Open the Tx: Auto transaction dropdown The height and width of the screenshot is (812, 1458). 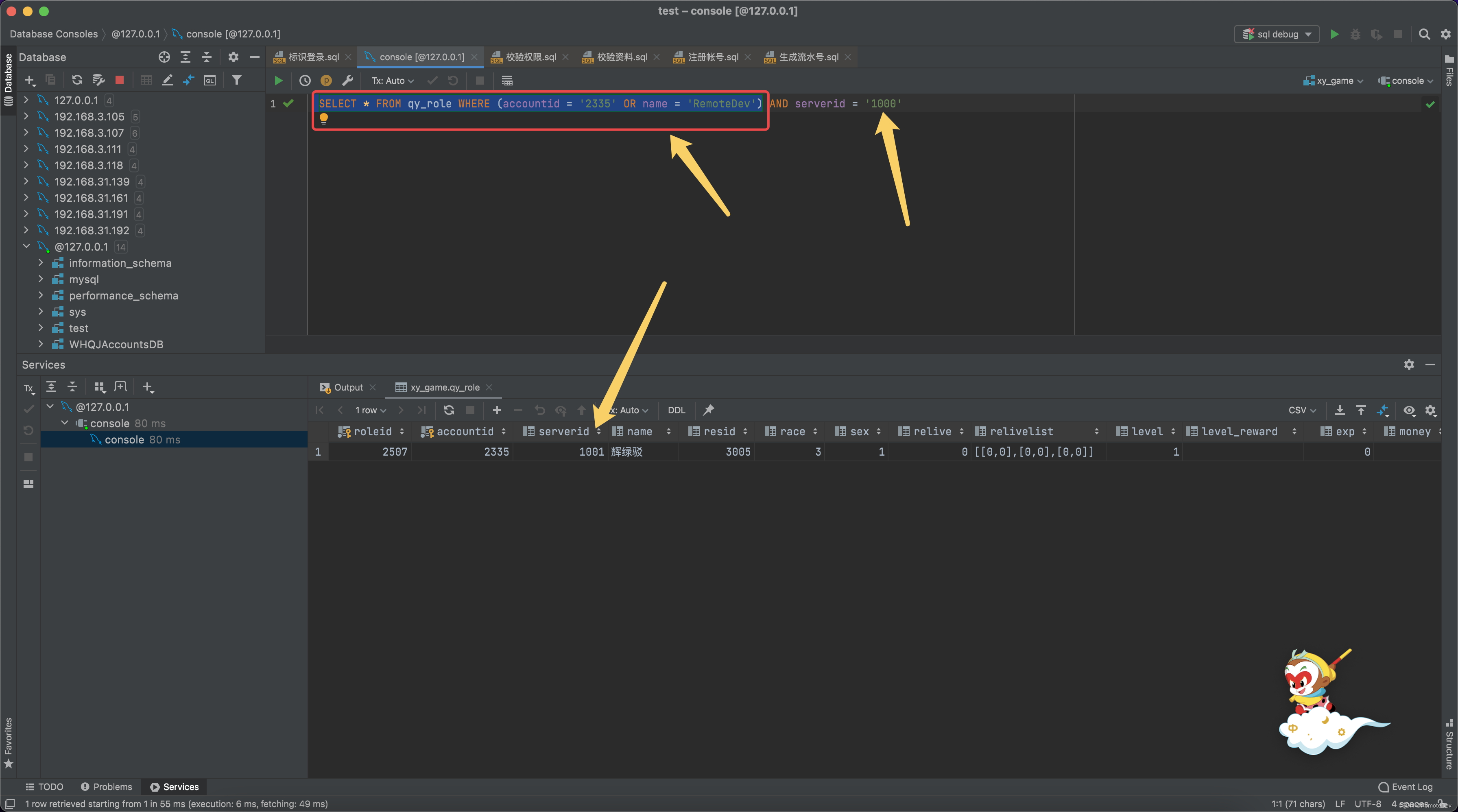click(x=393, y=81)
